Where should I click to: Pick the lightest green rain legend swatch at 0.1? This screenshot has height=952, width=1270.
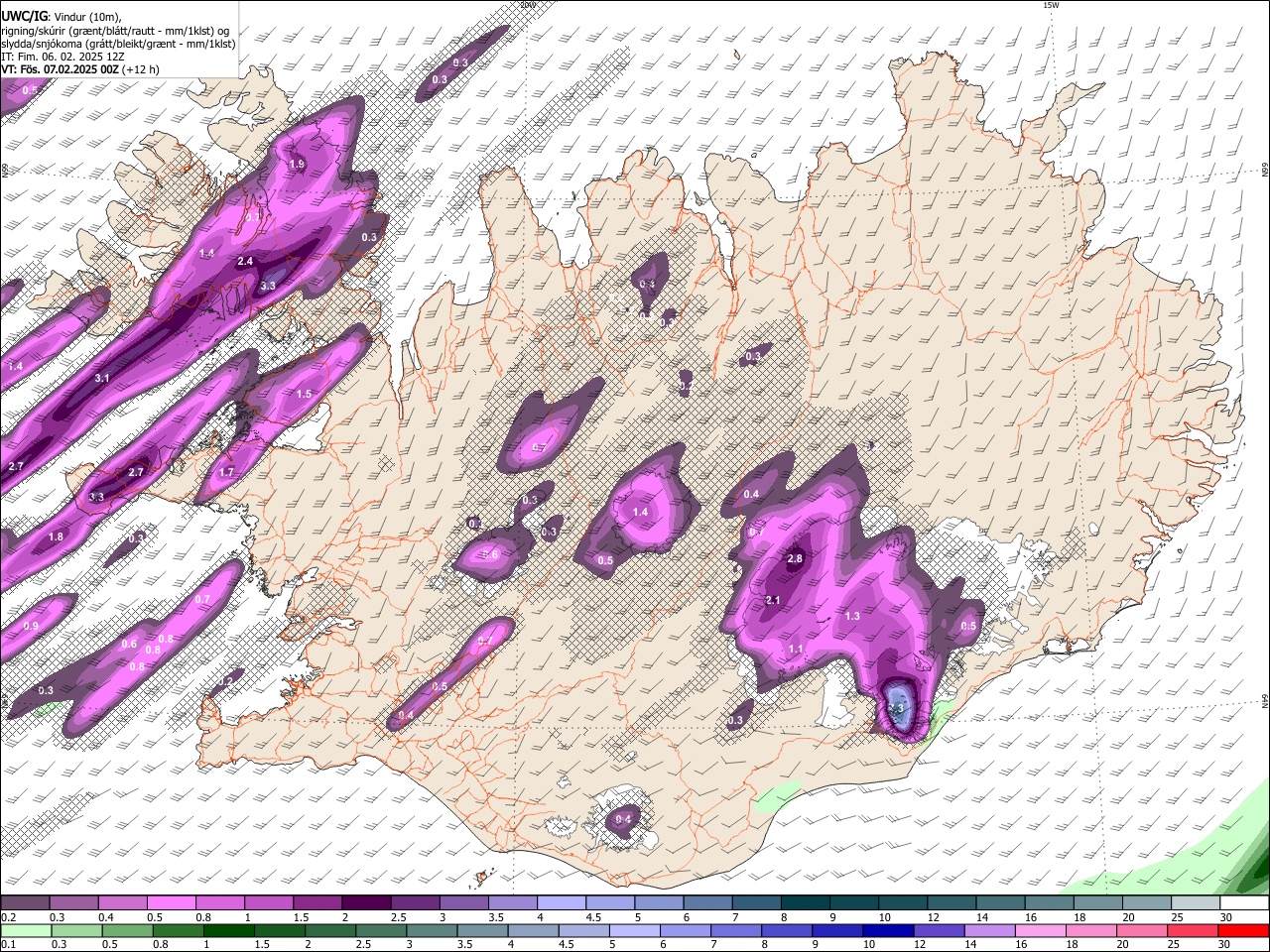(x=26, y=930)
